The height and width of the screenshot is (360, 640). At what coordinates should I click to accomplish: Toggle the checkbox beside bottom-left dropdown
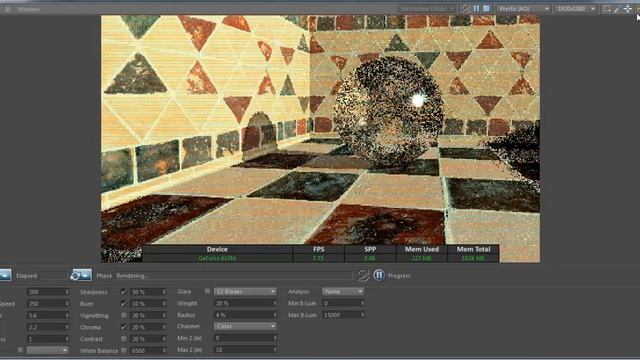click(20, 350)
